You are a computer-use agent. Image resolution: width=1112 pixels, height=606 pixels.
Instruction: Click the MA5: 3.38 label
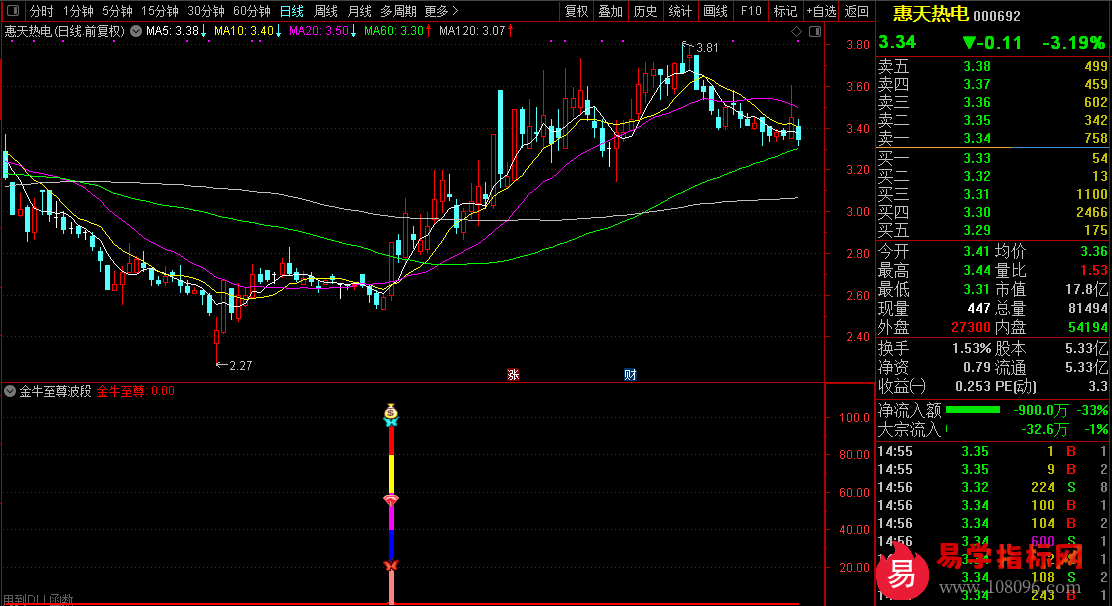pyautogui.click(x=172, y=31)
